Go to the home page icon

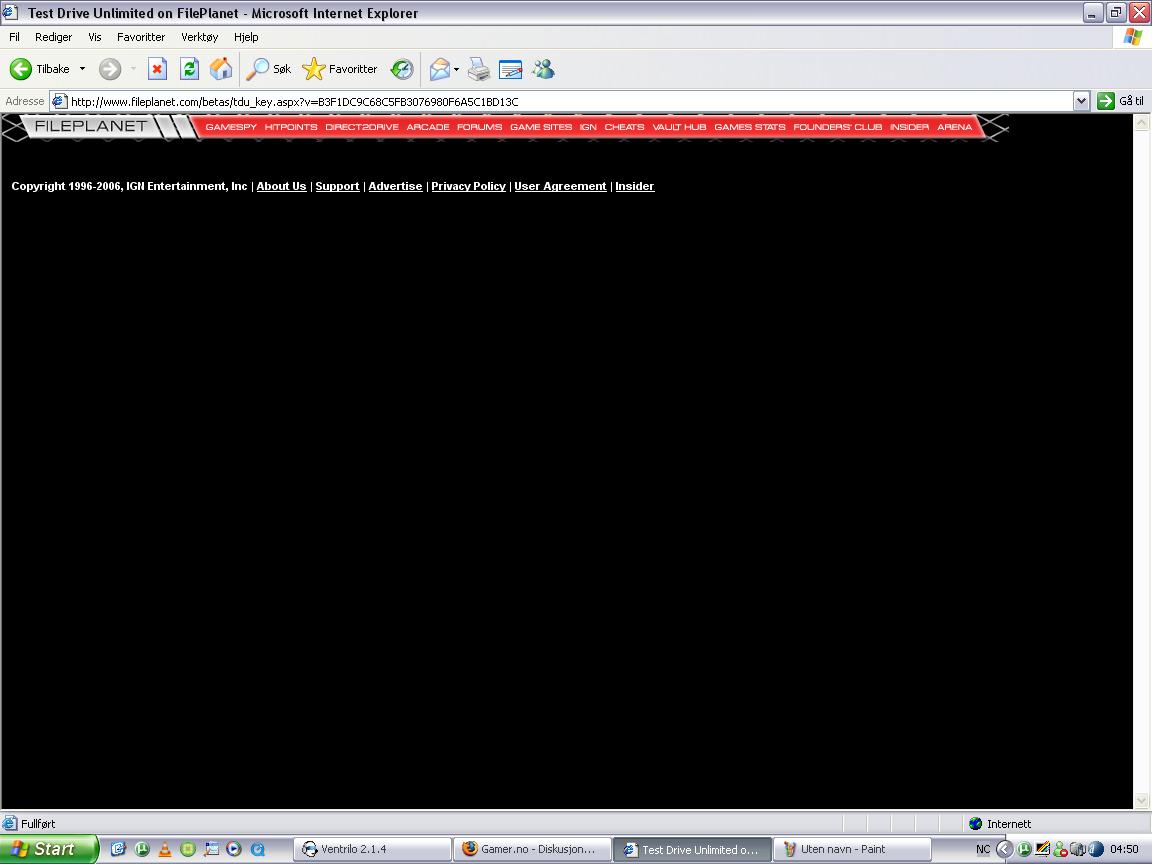[221, 69]
